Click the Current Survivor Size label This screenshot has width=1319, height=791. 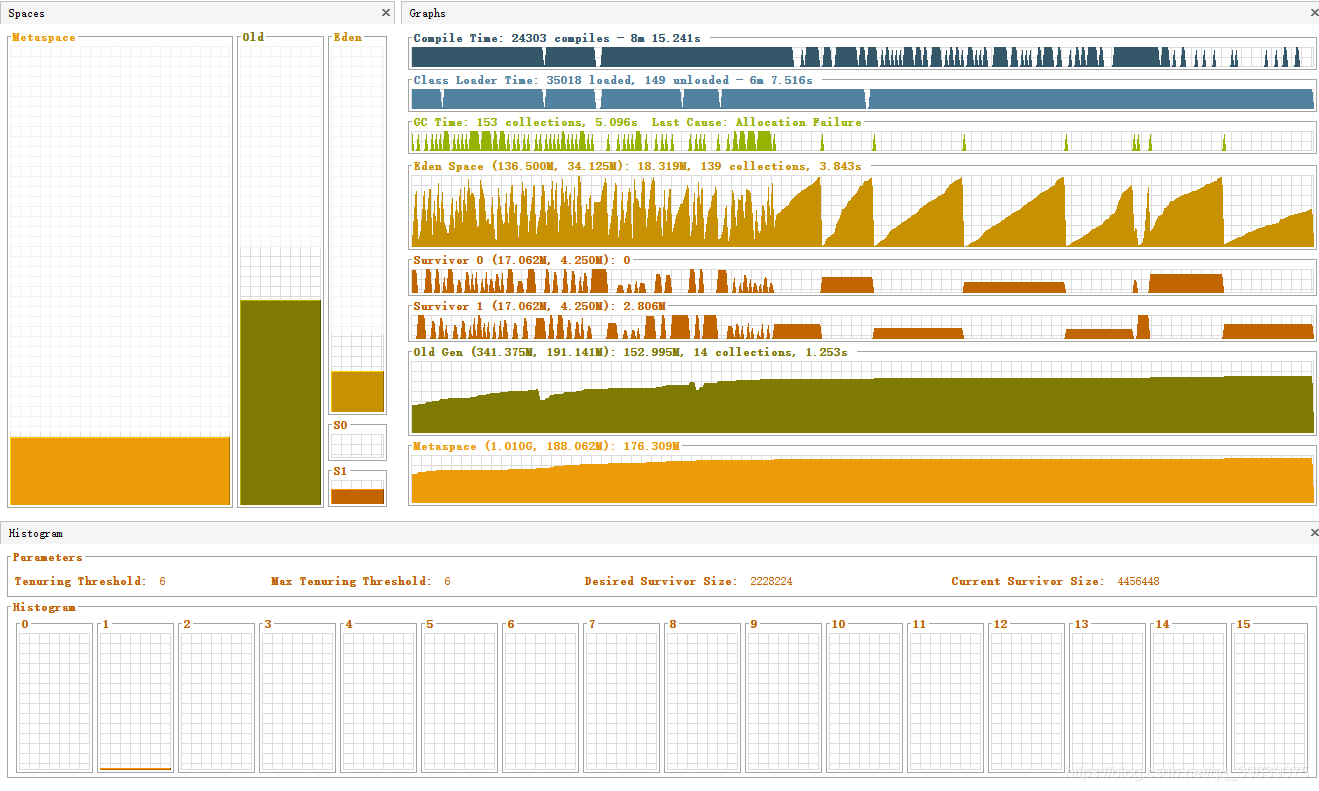(x=1028, y=581)
